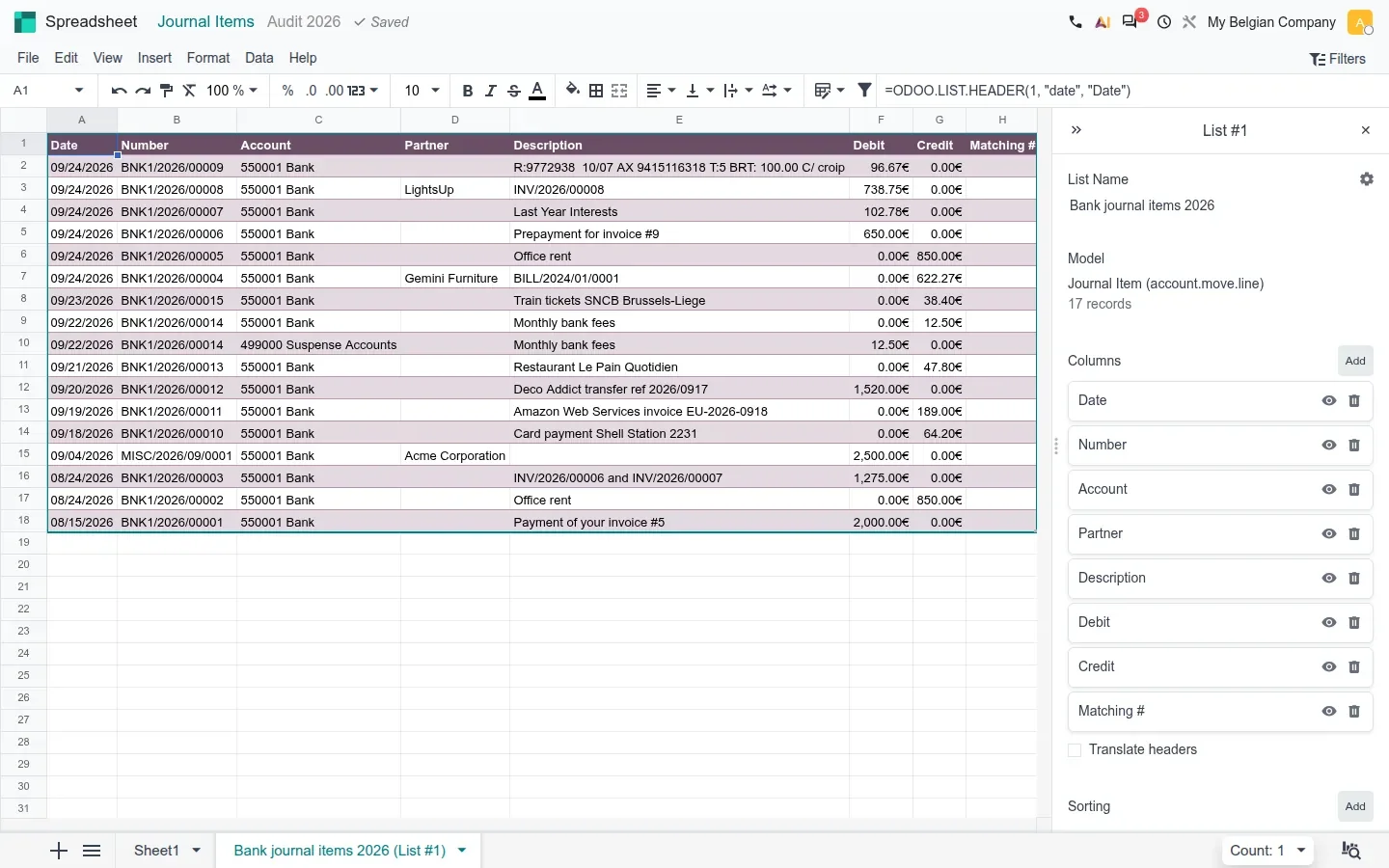Open the File menu
1389x868 pixels.
[28, 58]
